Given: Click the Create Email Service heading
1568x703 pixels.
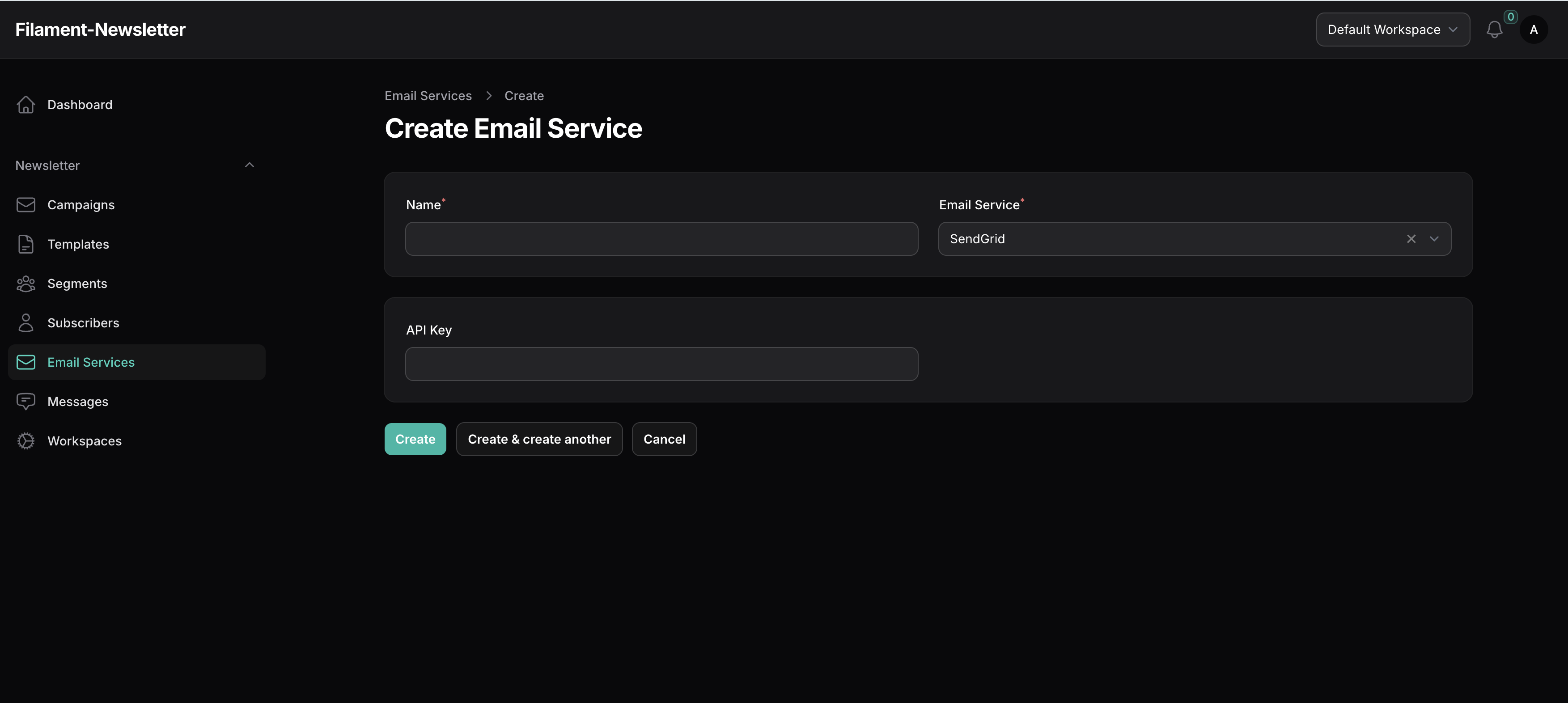Looking at the screenshot, I should pos(513,128).
